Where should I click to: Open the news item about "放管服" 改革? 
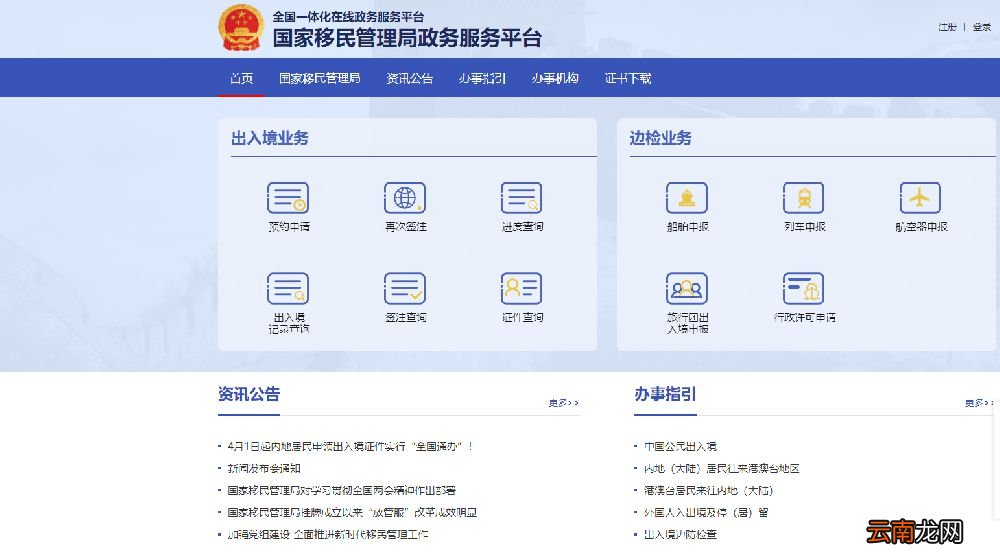pyautogui.click(x=352, y=512)
